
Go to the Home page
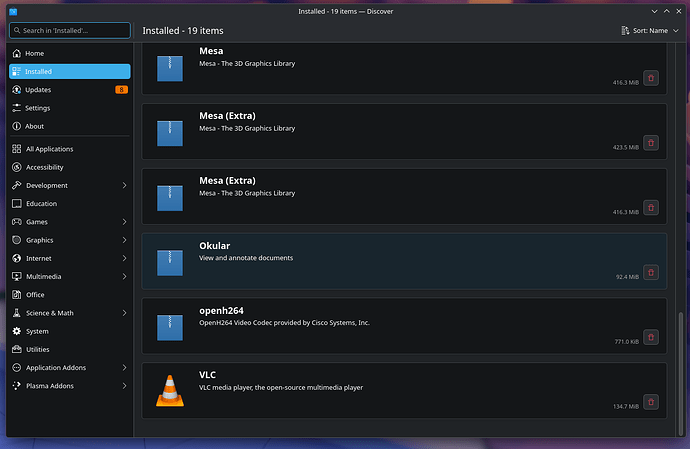pyautogui.click(x=35, y=53)
